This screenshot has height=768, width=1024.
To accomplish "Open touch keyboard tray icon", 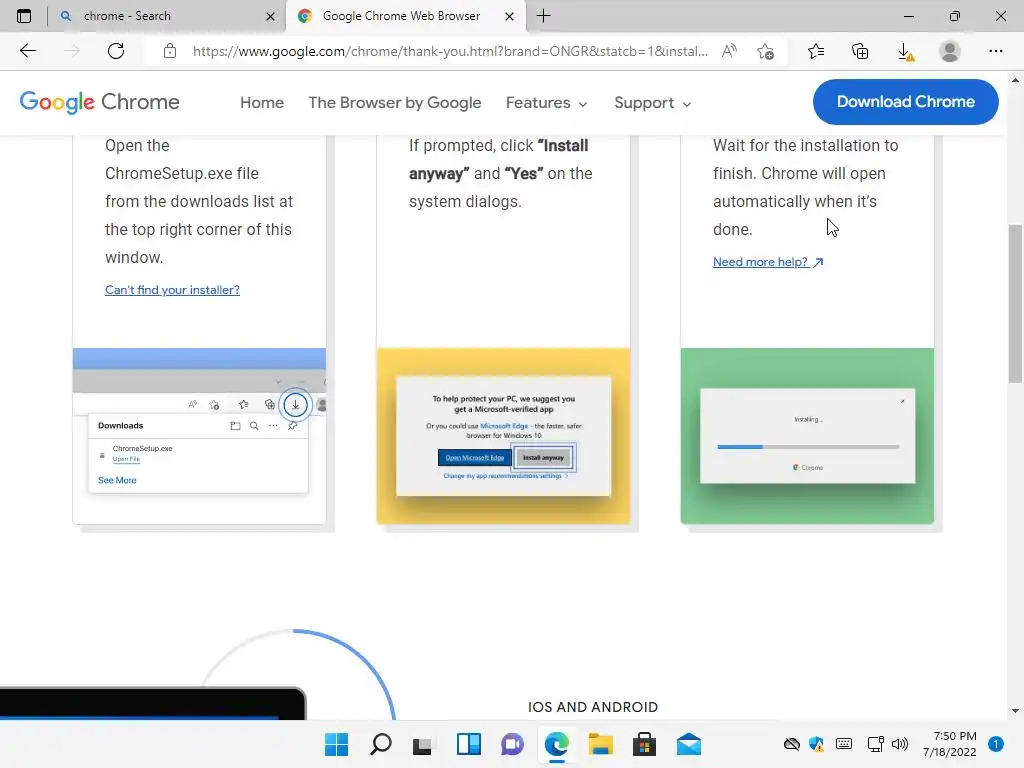I will (x=844, y=744).
